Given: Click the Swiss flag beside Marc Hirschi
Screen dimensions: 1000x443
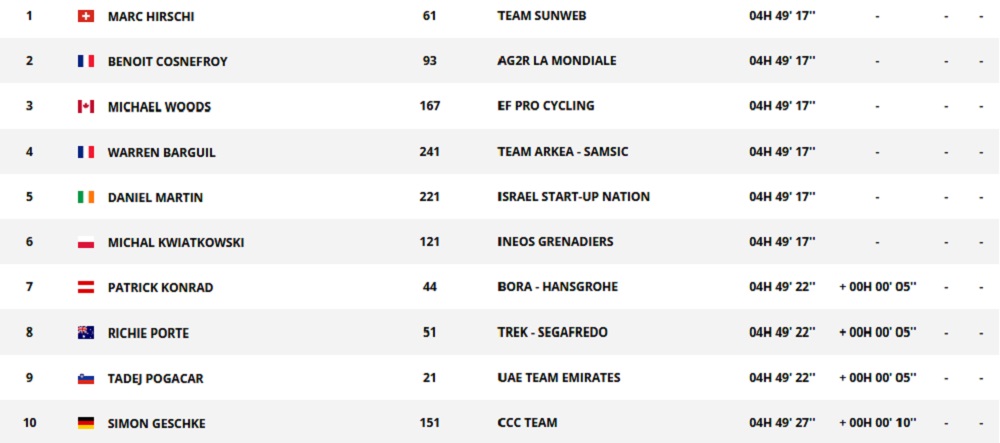Looking at the screenshot, I should (x=86, y=16).
